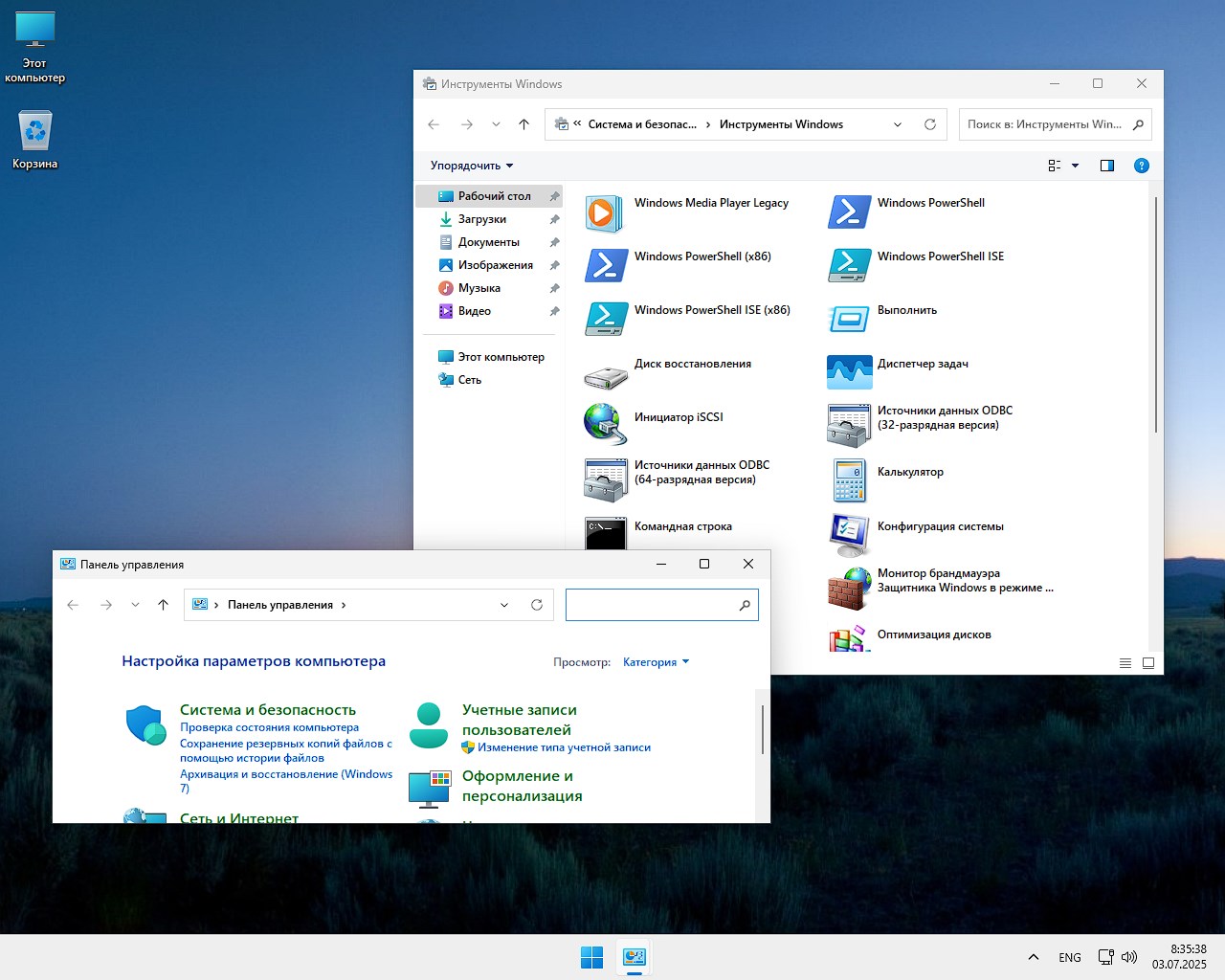1225x980 pixels.
Task: Switch to large icons view in status bar
Action: point(1148,662)
